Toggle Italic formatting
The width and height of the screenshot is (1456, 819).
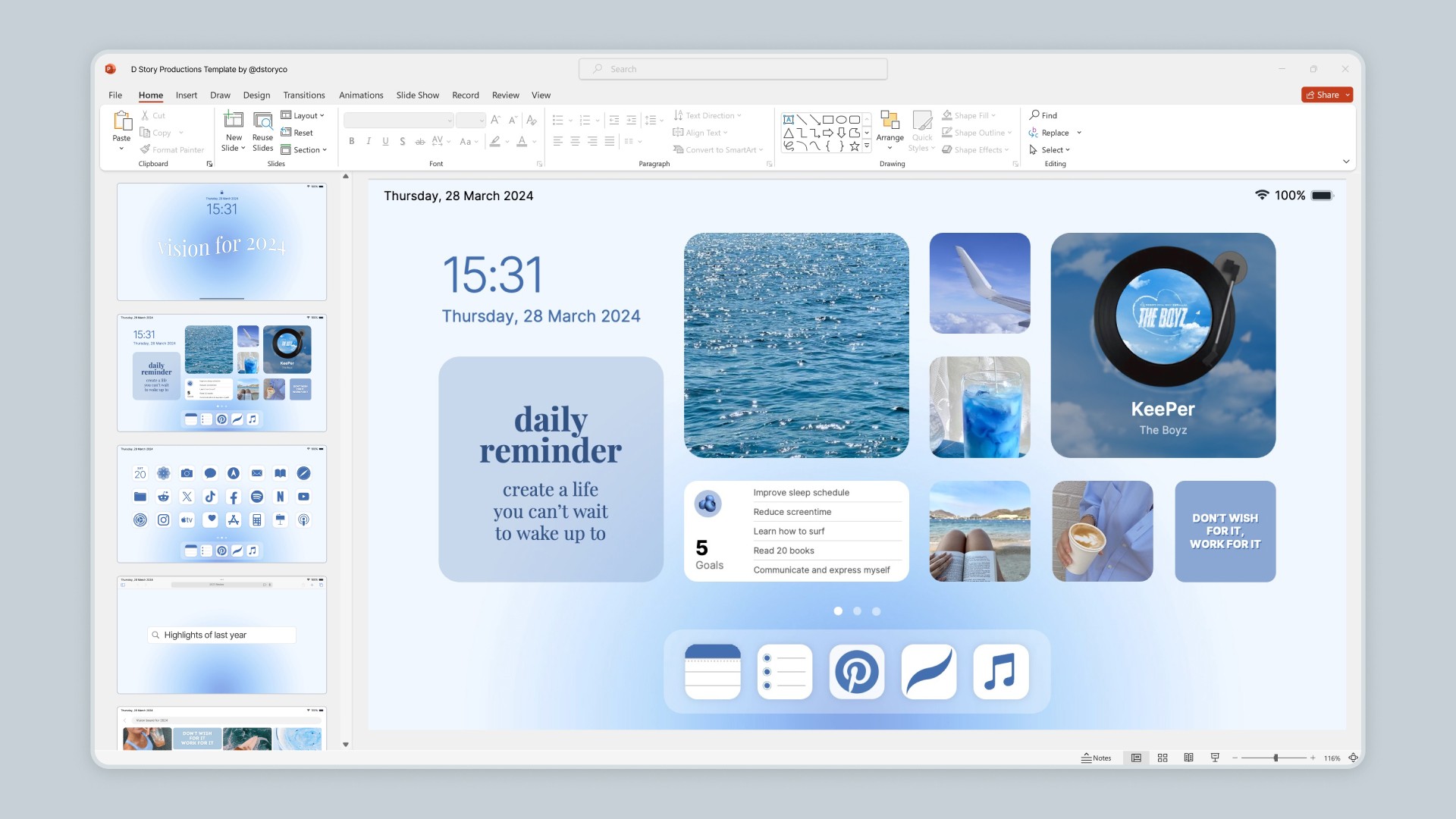369,142
